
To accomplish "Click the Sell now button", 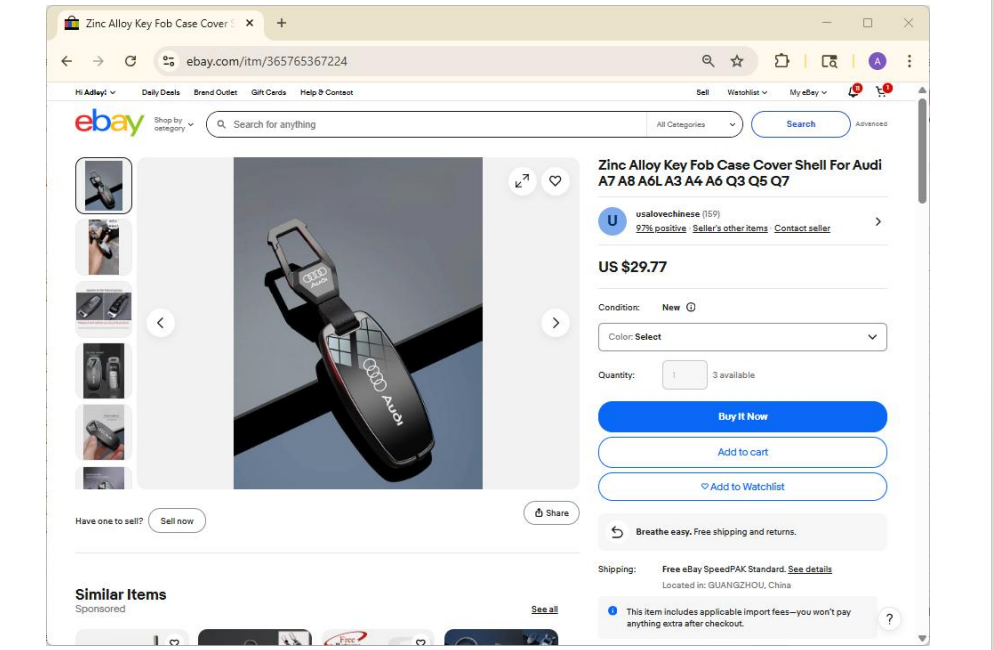I will pyautogui.click(x=177, y=521).
